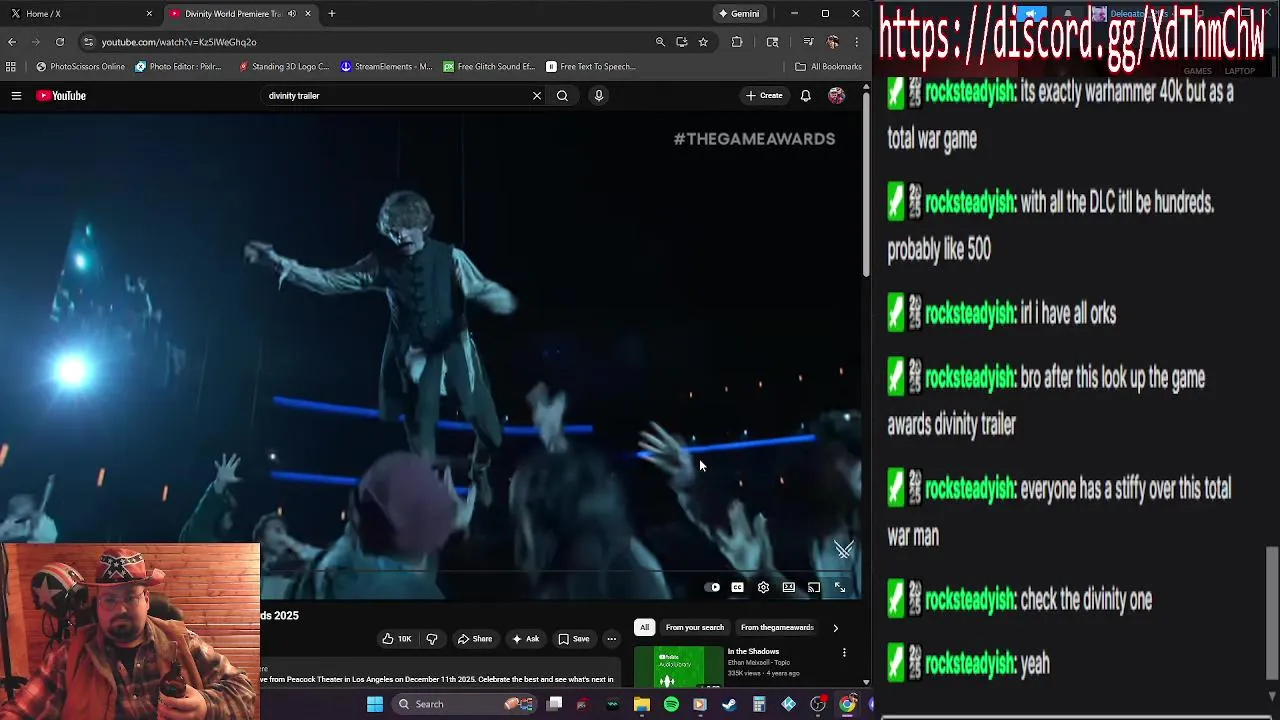Share the video
The height and width of the screenshot is (720, 1280).
(x=475, y=639)
